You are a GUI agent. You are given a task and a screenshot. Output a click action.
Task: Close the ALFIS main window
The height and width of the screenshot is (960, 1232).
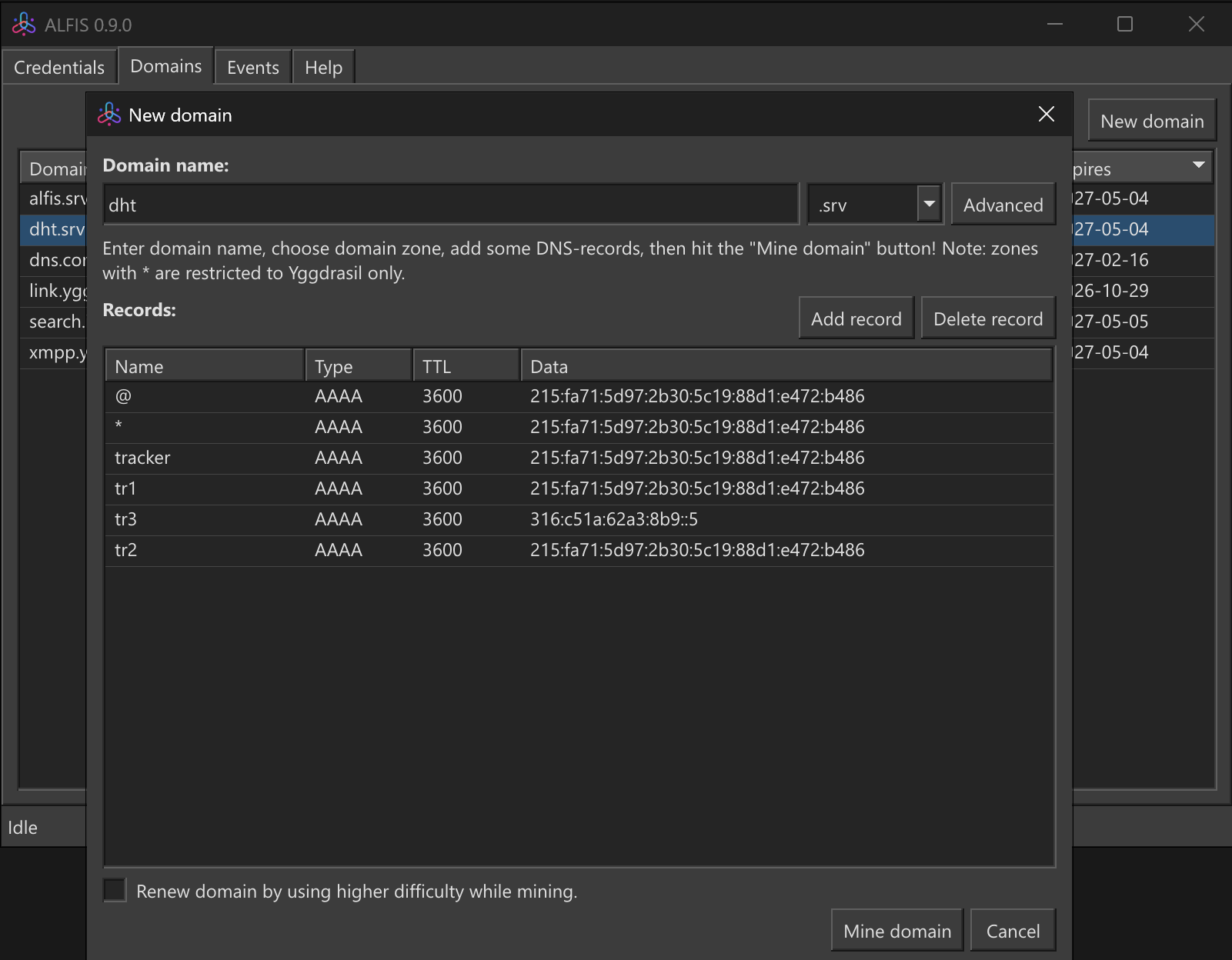click(x=1197, y=25)
